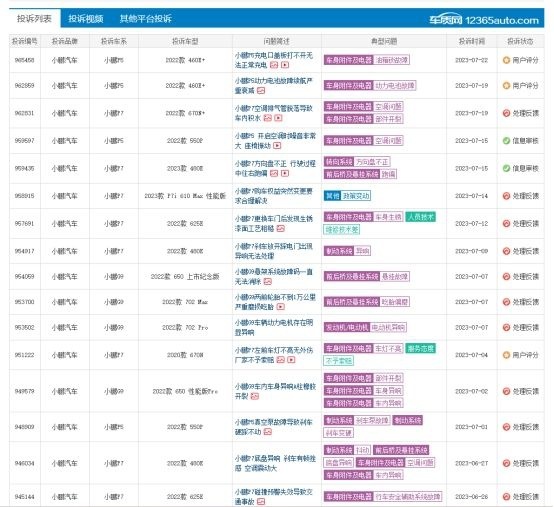Screen dimensions: 554x507
Task: Click the 投诉状态 column header
Action: 520,41
